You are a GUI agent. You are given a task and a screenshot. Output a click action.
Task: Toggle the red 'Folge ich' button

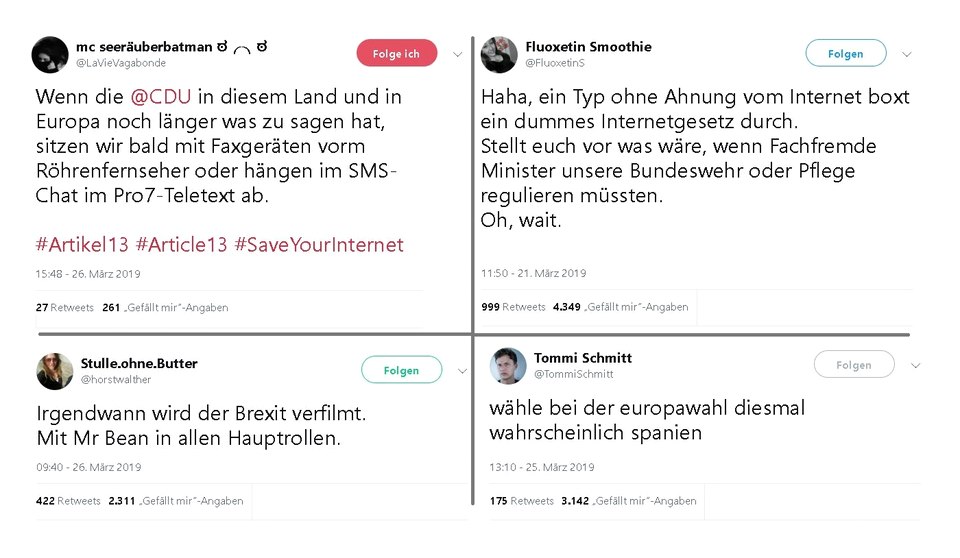point(397,53)
